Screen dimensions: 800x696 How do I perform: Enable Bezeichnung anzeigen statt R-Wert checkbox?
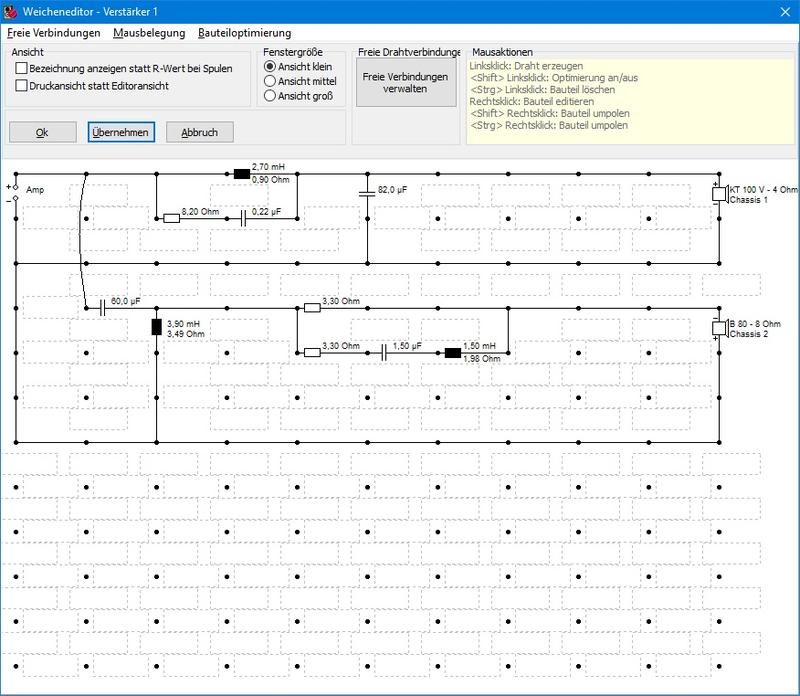21,68
